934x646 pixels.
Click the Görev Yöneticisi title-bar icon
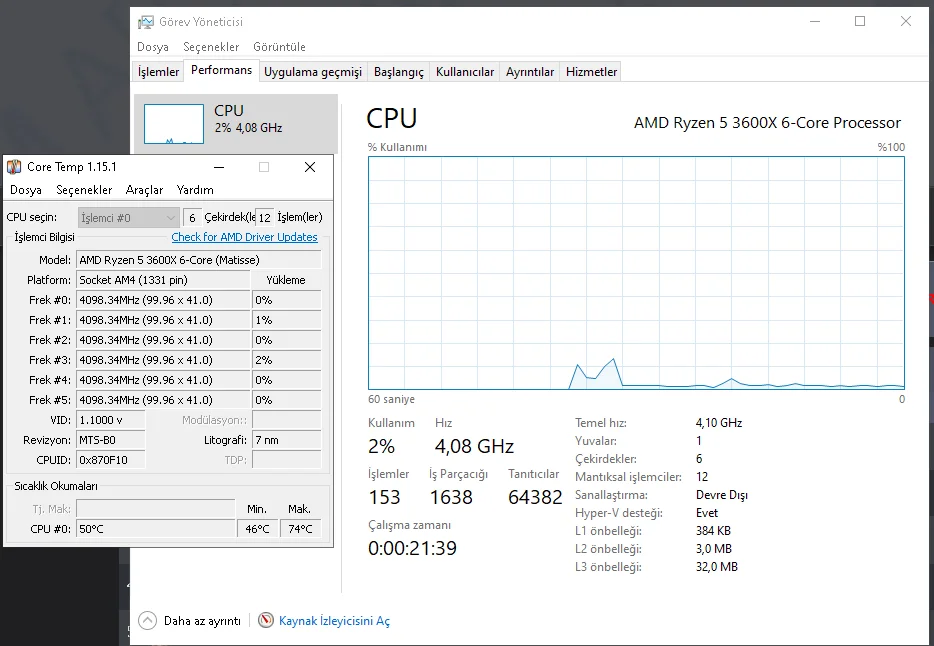click(145, 22)
